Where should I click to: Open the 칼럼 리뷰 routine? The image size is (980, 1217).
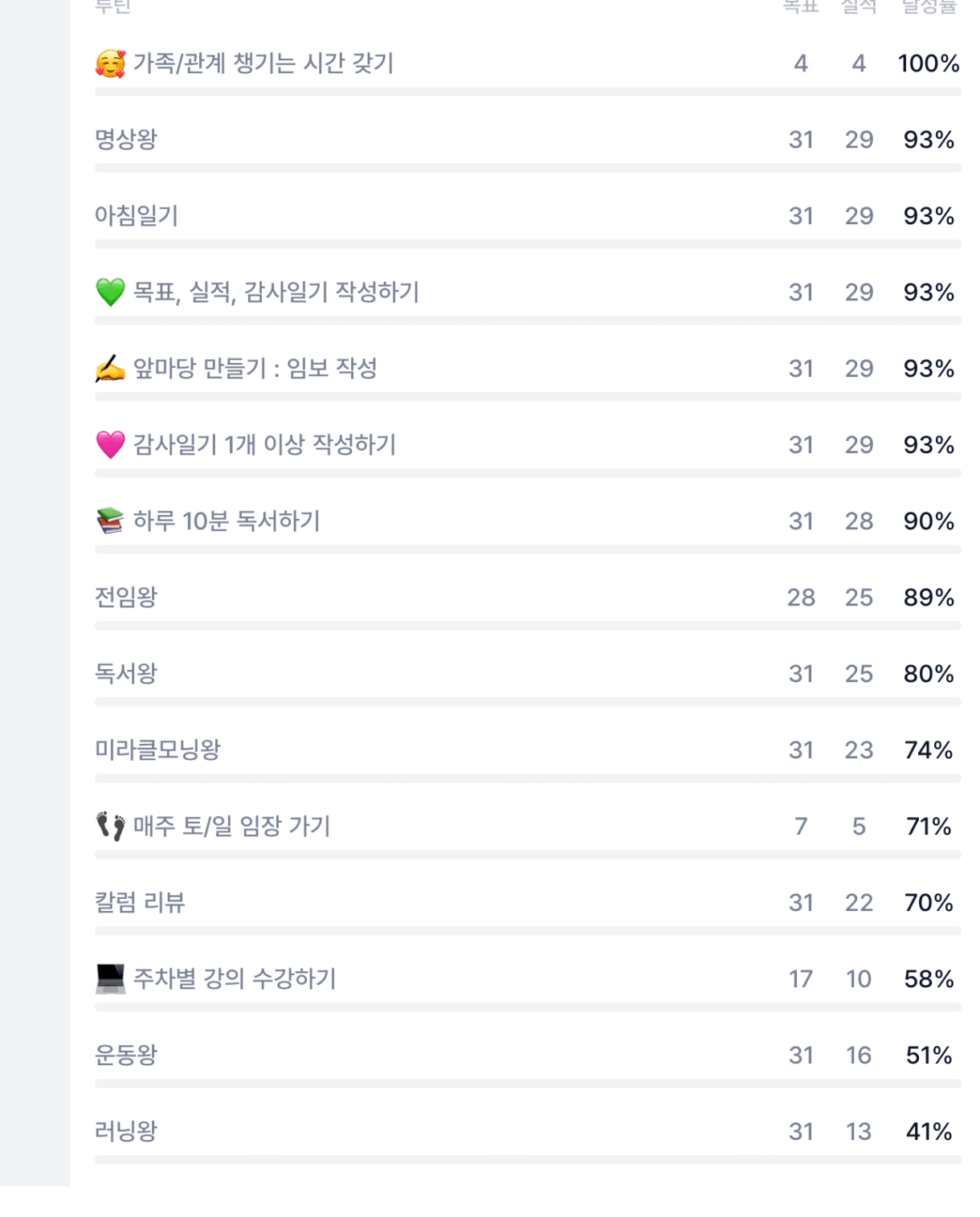click(x=140, y=902)
